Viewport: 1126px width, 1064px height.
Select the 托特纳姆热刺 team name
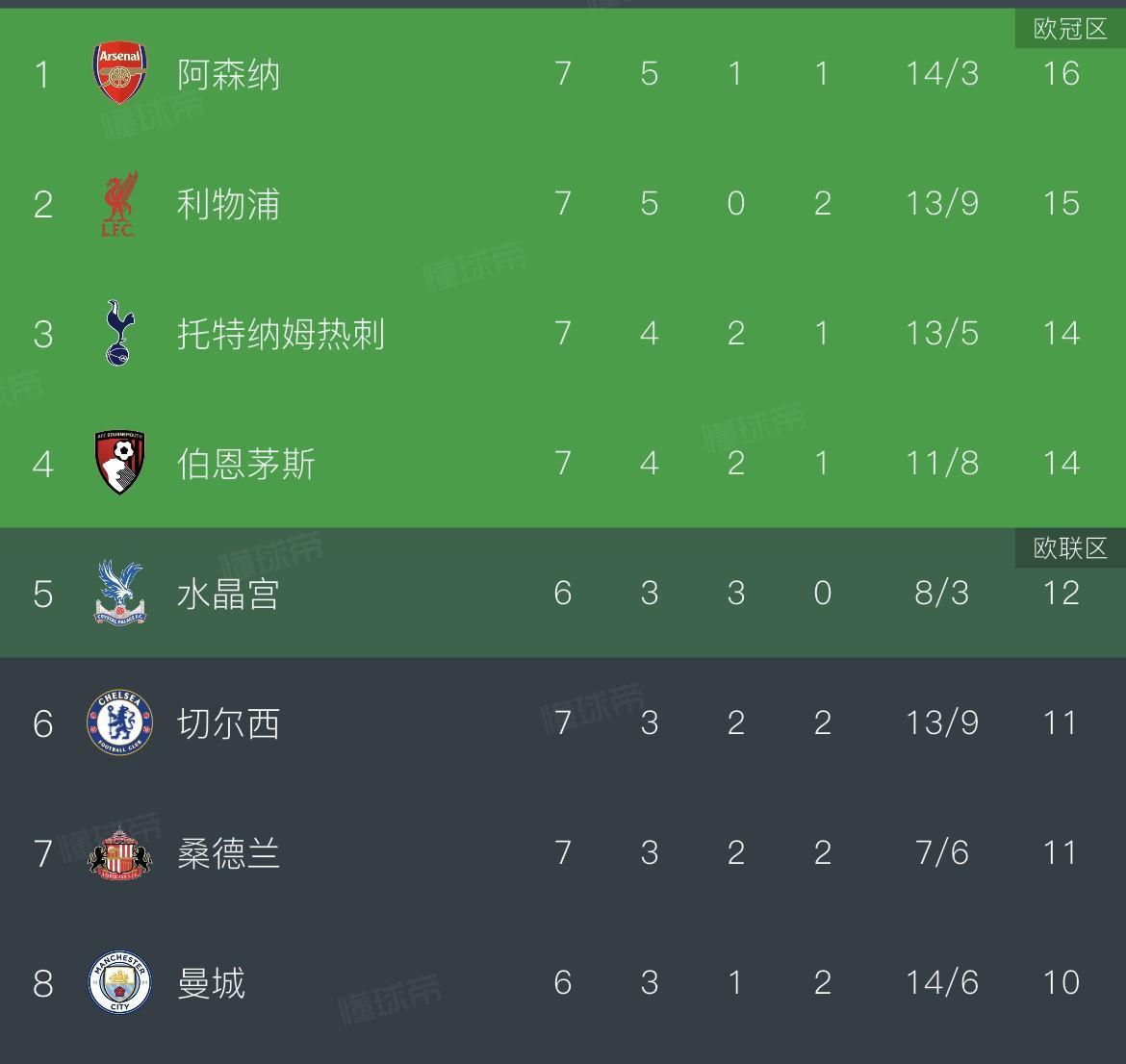[x=280, y=334]
